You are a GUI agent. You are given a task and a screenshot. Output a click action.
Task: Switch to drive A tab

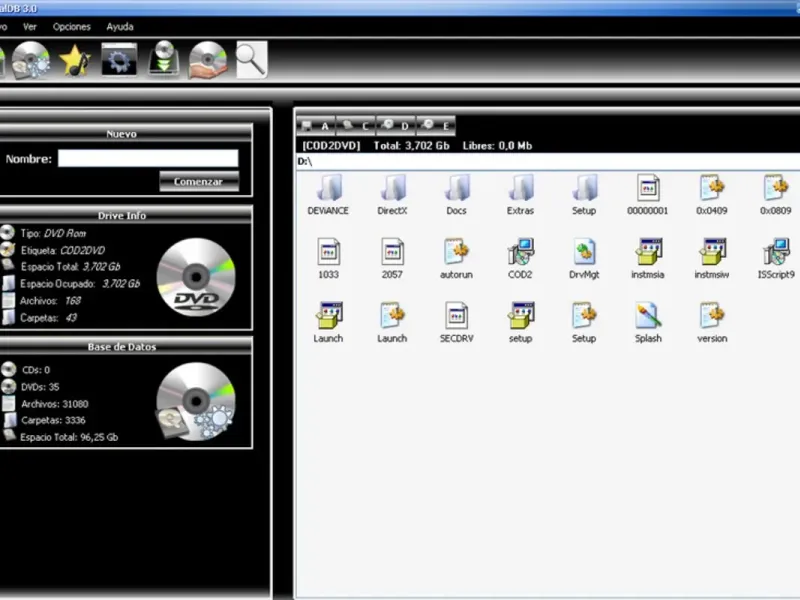(x=318, y=126)
